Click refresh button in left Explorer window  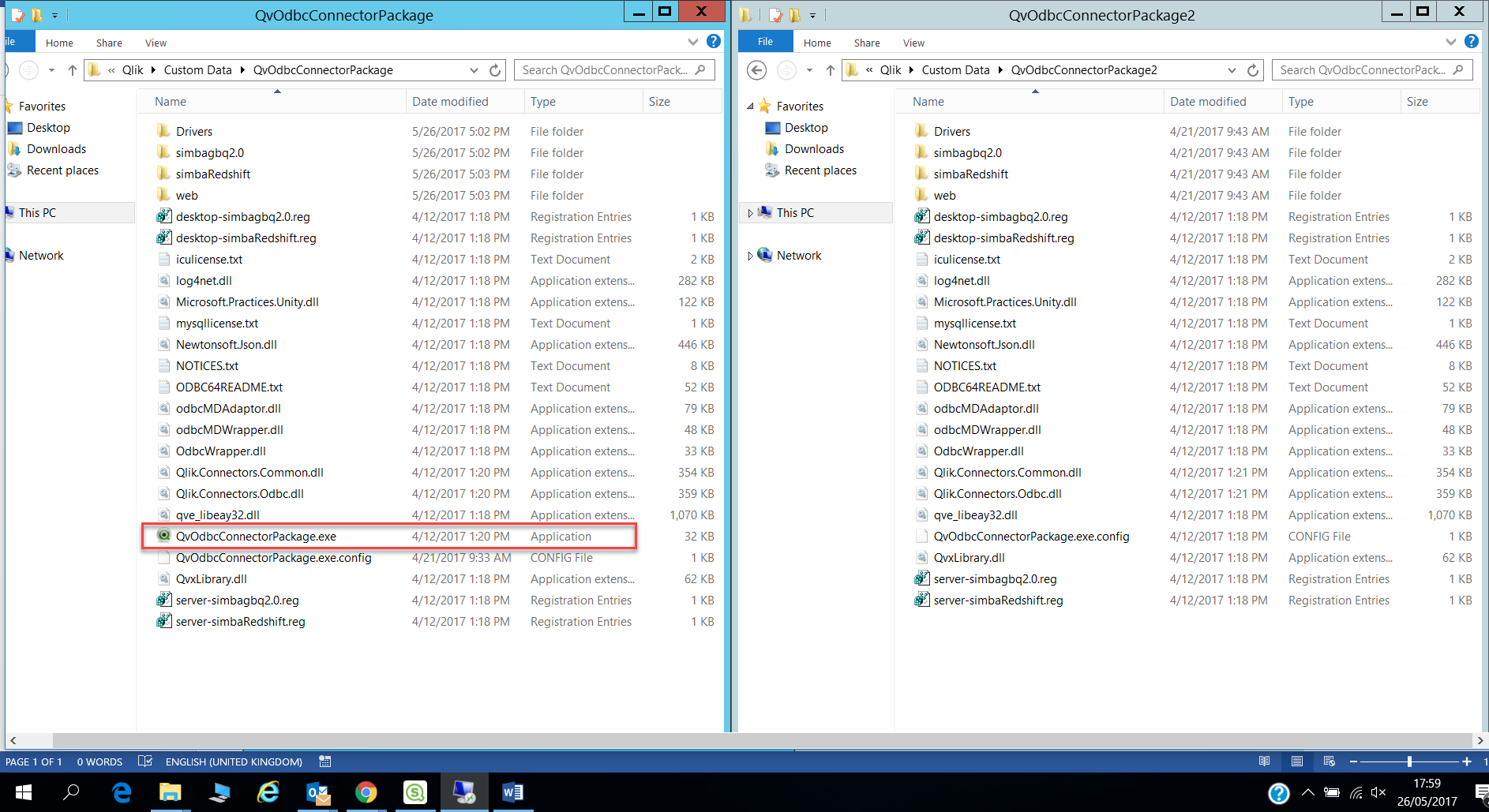(x=495, y=70)
